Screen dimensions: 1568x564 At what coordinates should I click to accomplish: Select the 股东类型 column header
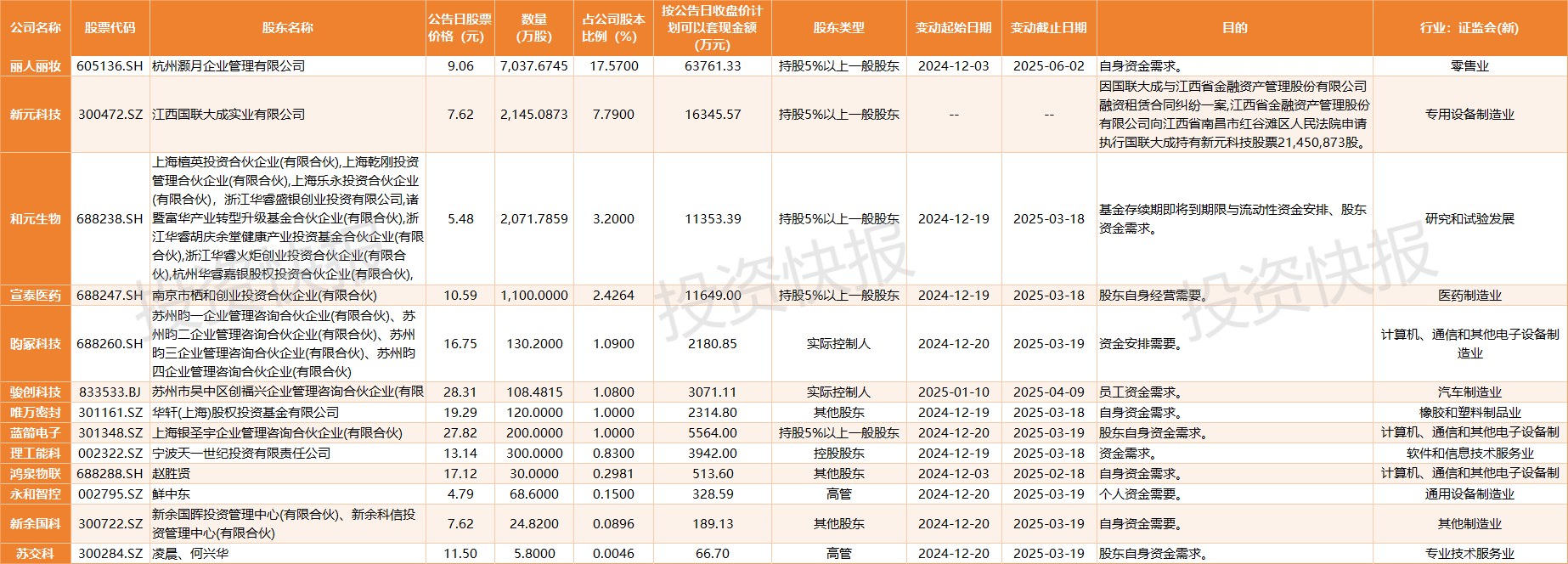click(838, 28)
